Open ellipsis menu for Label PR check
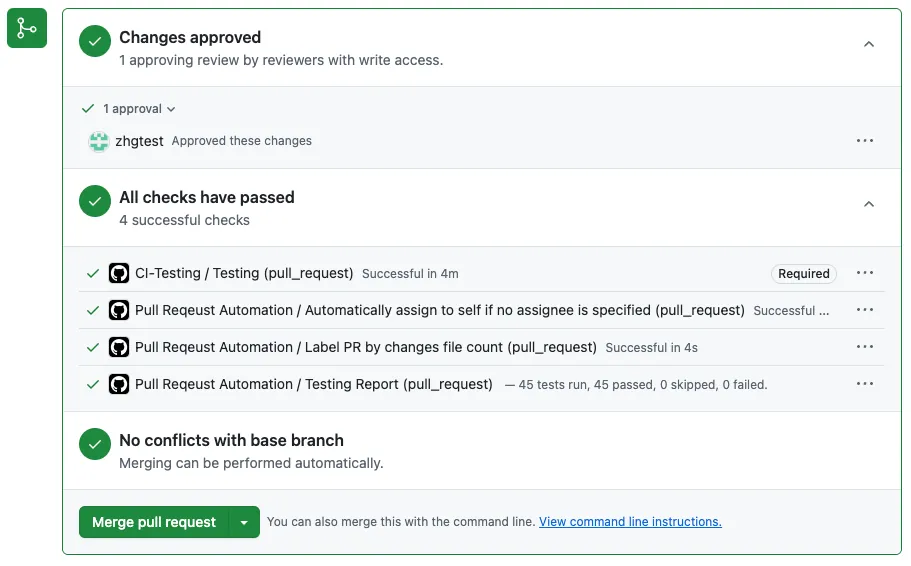The height and width of the screenshot is (566, 911). pyautogui.click(x=865, y=347)
